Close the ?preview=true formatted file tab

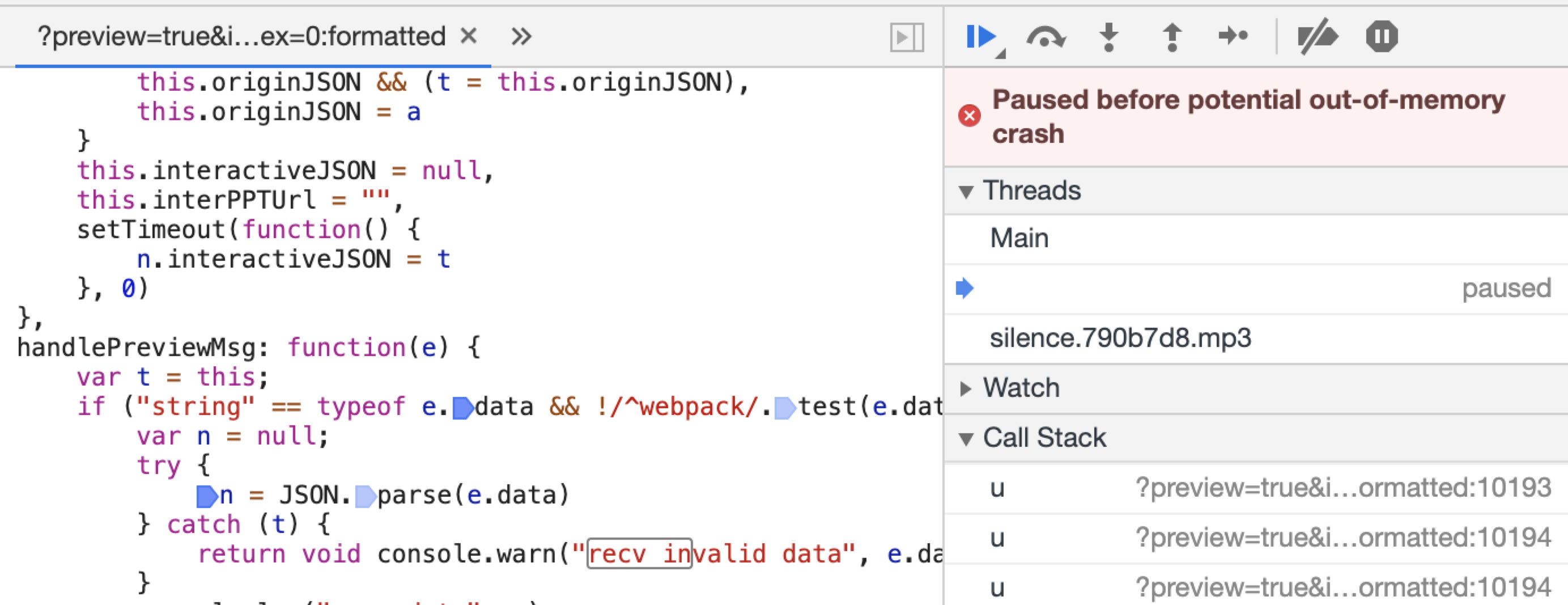468,36
